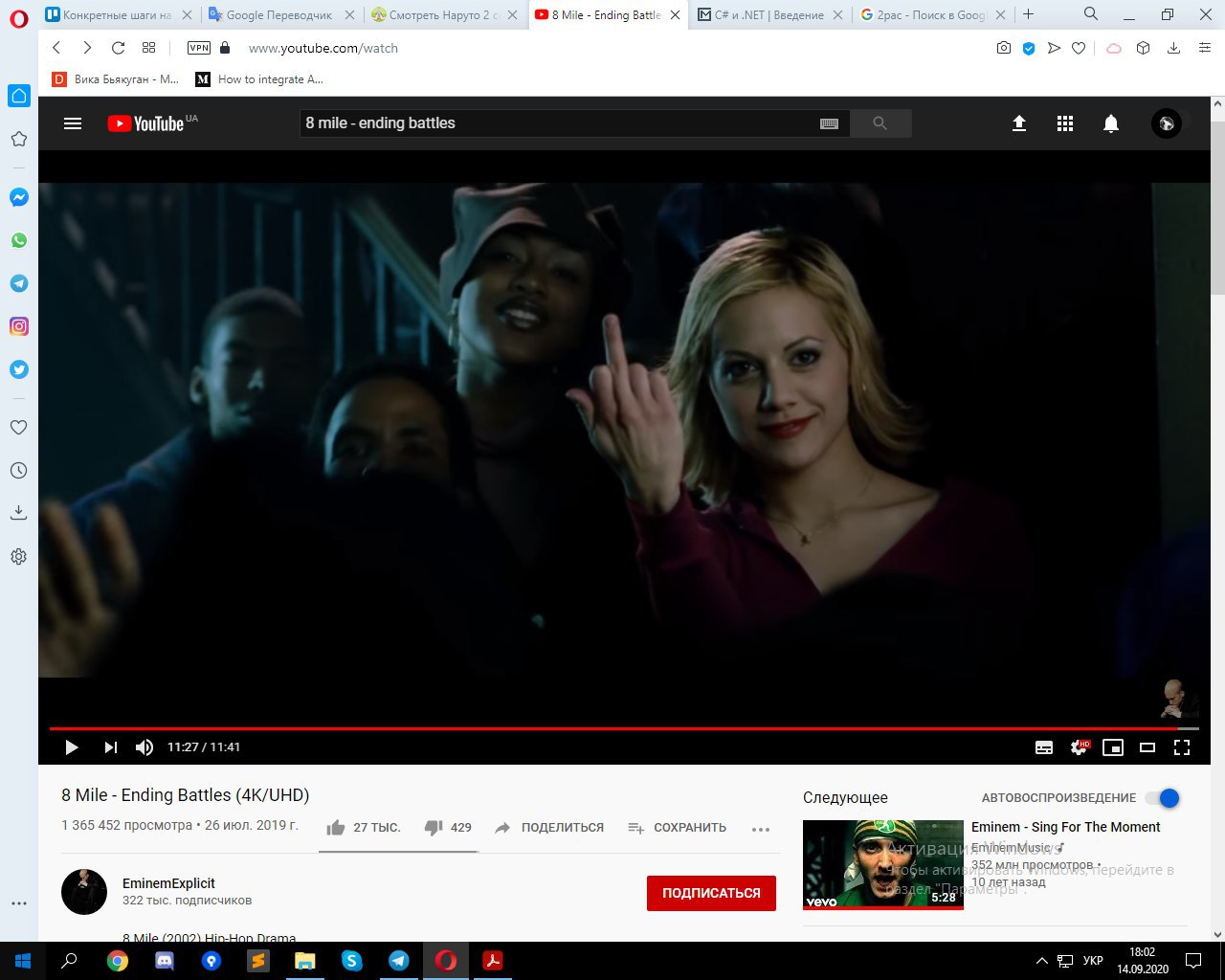The width and height of the screenshot is (1225, 980).
Task: Open Opera sidebar settings gear
Action: point(18,557)
